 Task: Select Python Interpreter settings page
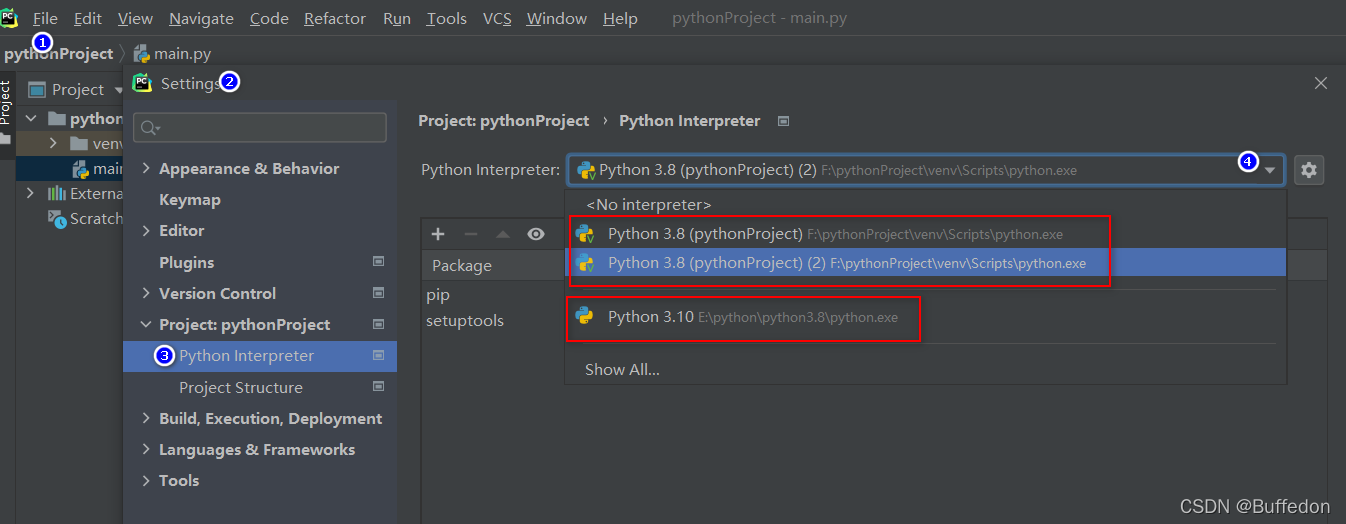260,355
